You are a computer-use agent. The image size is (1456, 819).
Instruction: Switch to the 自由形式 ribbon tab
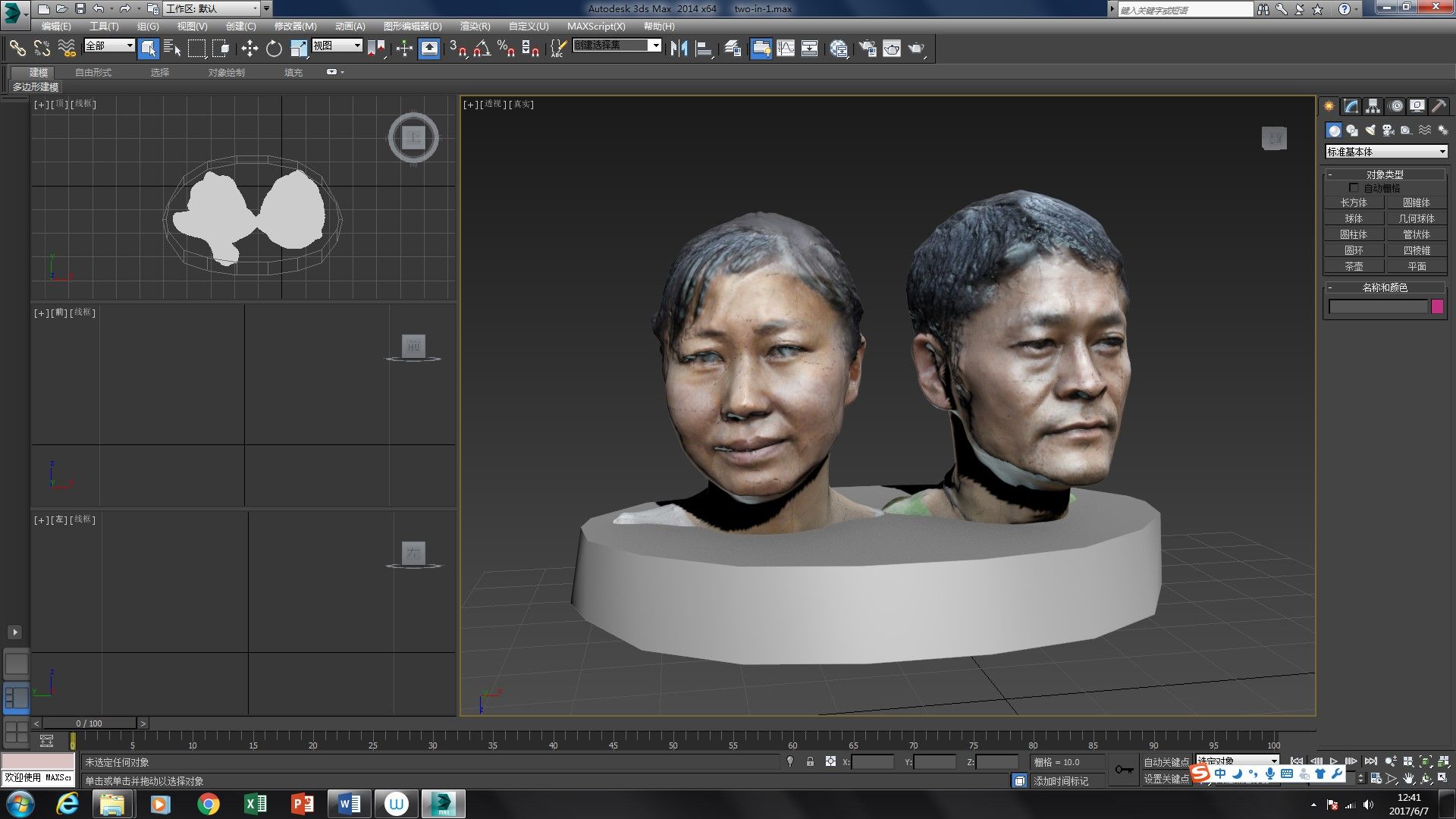[x=92, y=72]
